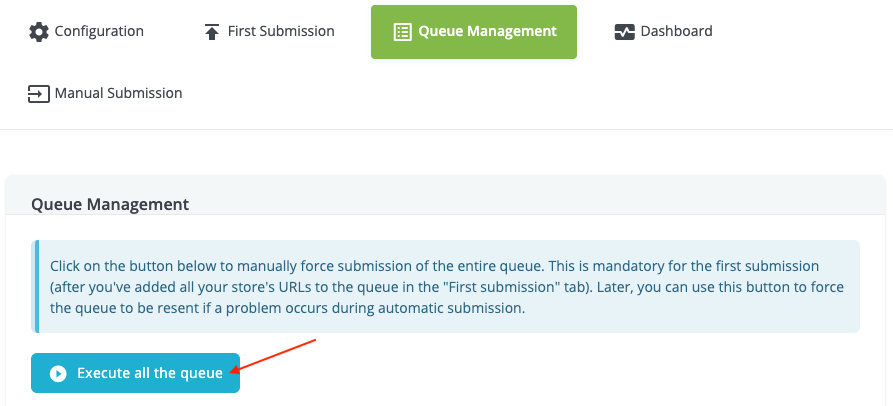This screenshot has width=893, height=406.
Task: Click the blue info notice text
Action: tap(447, 288)
